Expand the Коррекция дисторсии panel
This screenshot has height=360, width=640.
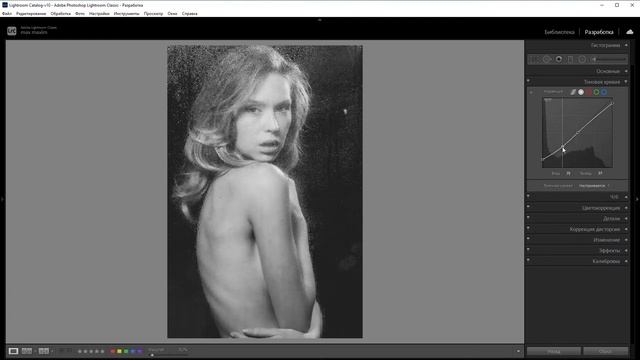[626, 229]
